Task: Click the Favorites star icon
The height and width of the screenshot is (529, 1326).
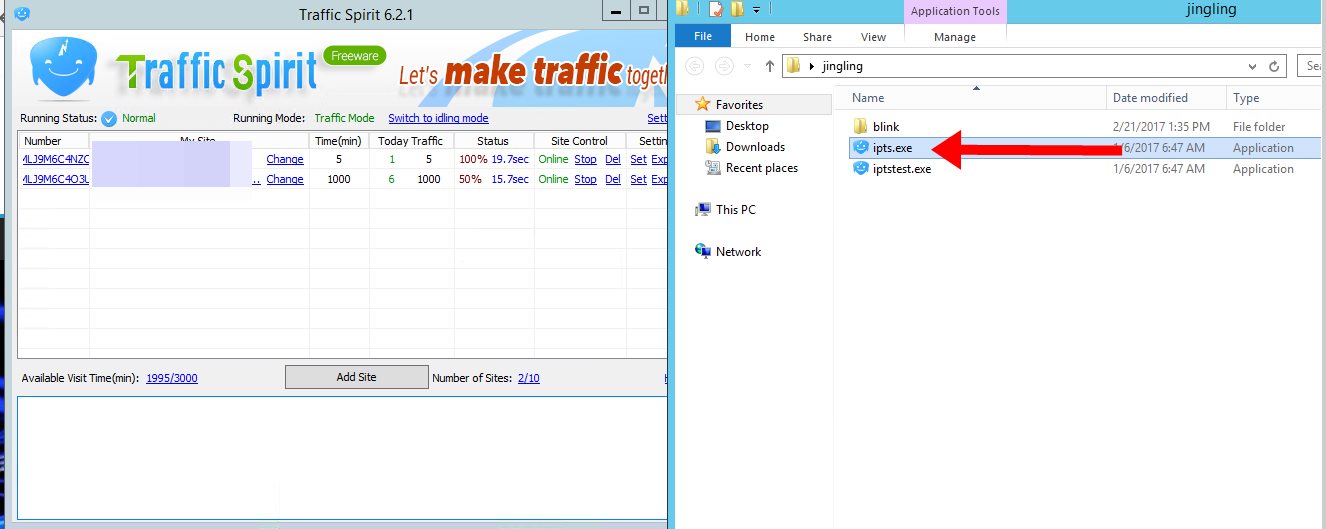Action: 703,104
